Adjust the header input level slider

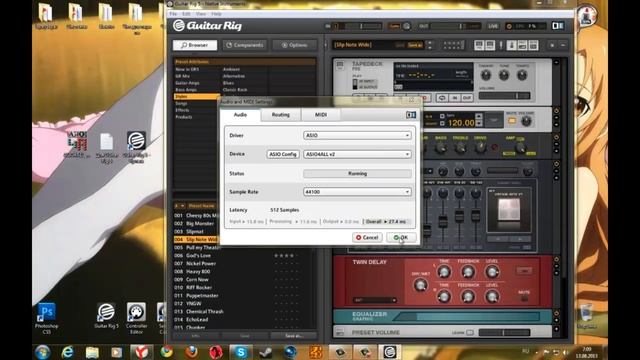[357, 26]
